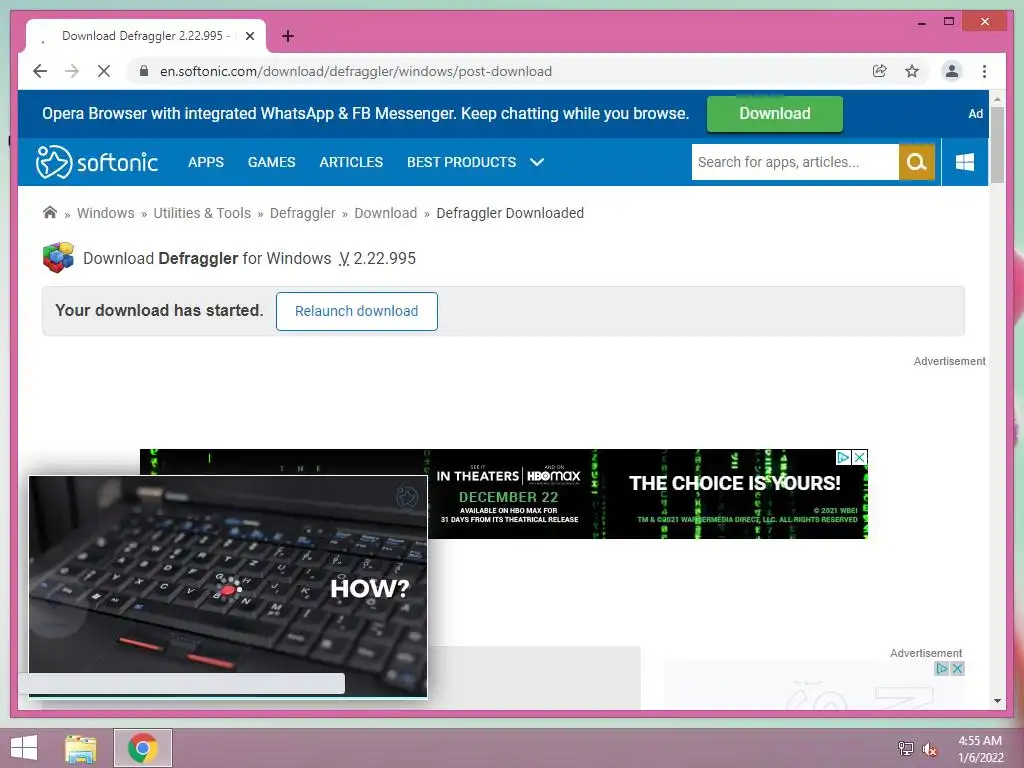The width and height of the screenshot is (1024, 768).
Task: Click the home icon in breadcrumbs
Action: coord(50,212)
